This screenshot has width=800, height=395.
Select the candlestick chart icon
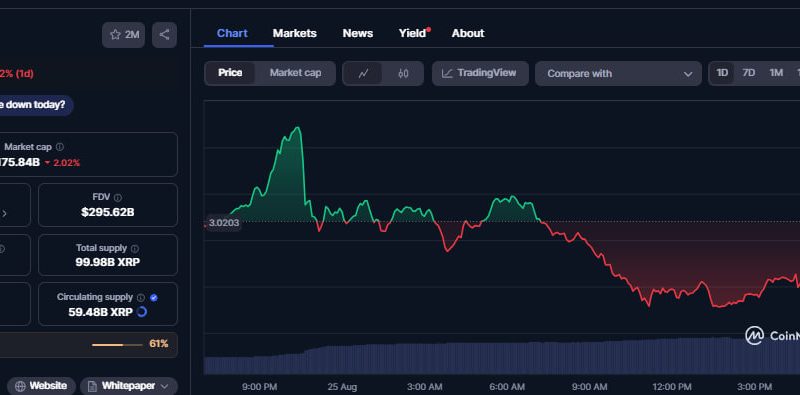click(403, 73)
